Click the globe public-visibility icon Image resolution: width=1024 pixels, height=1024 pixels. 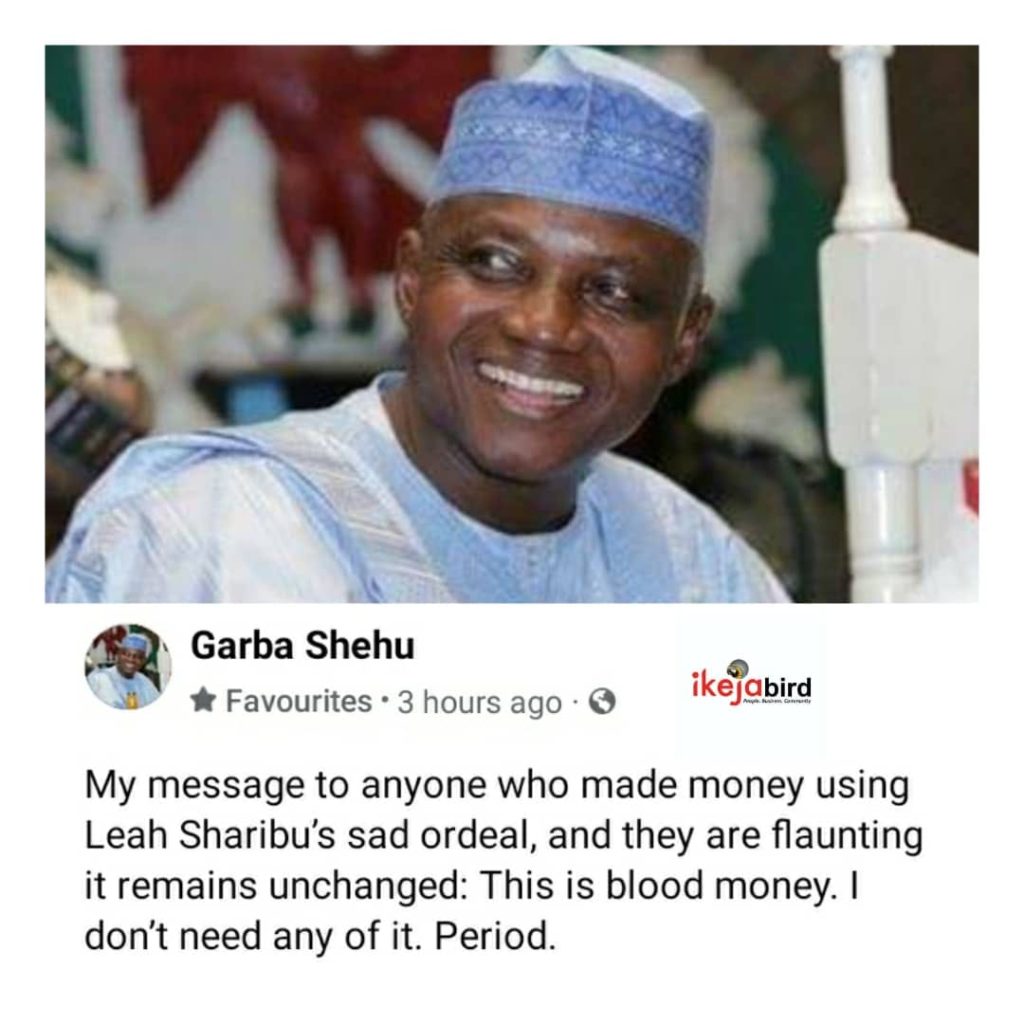(x=602, y=702)
